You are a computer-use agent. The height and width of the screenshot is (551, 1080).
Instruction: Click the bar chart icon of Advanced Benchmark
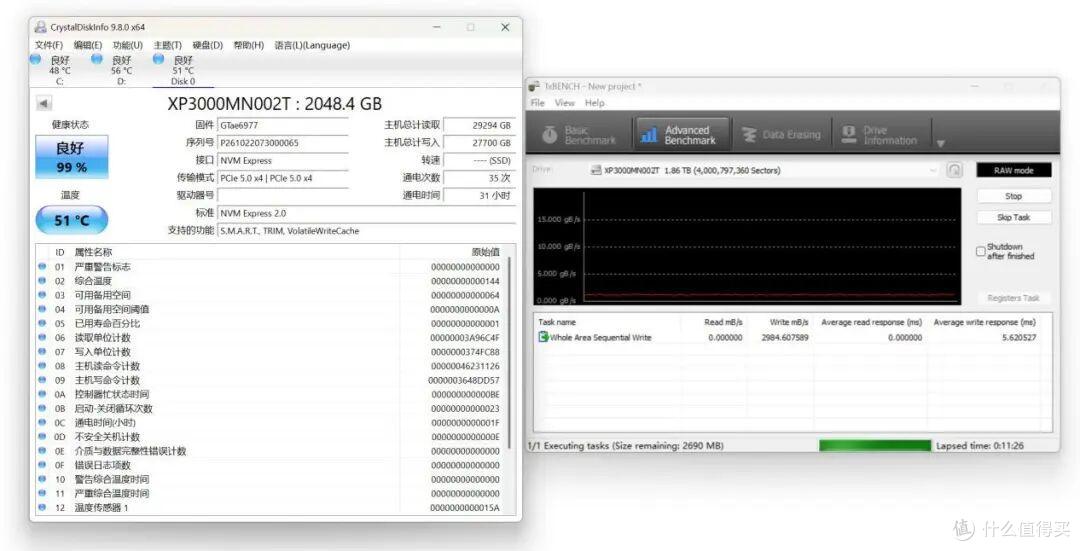(x=648, y=135)
